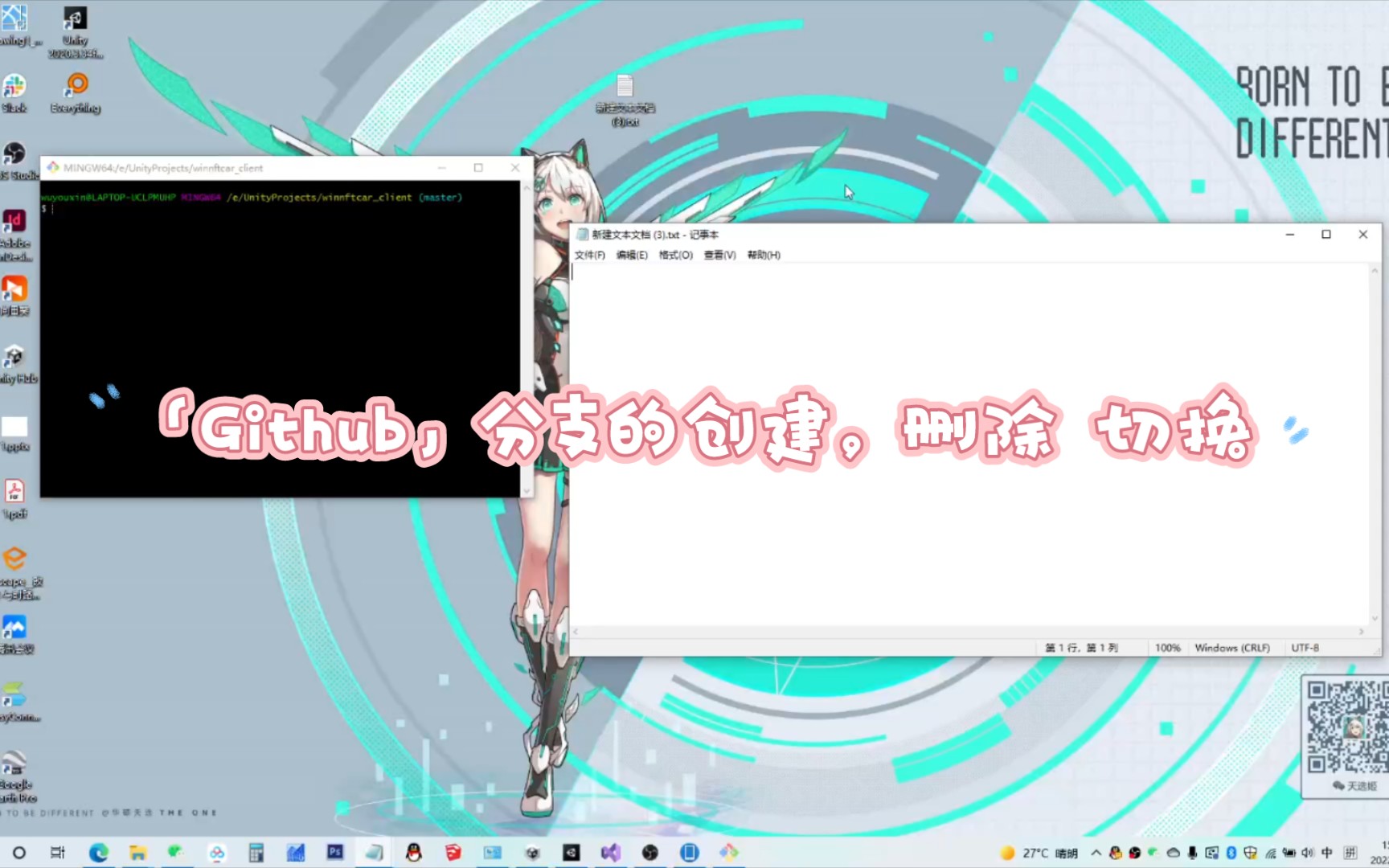
Task: Click the microphone tray icon
Action: 1192,853
